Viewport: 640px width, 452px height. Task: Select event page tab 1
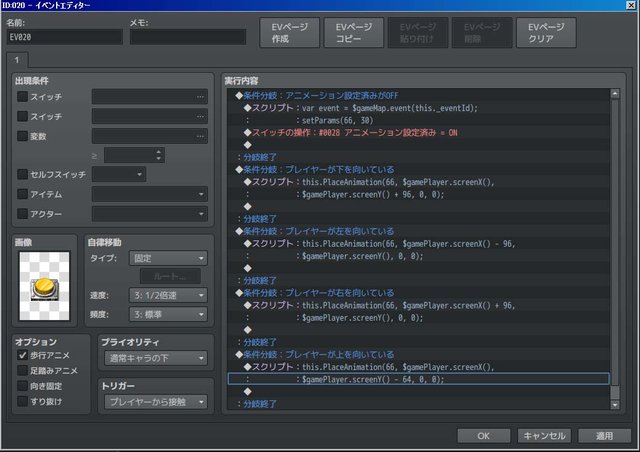[x=17, y=60]
